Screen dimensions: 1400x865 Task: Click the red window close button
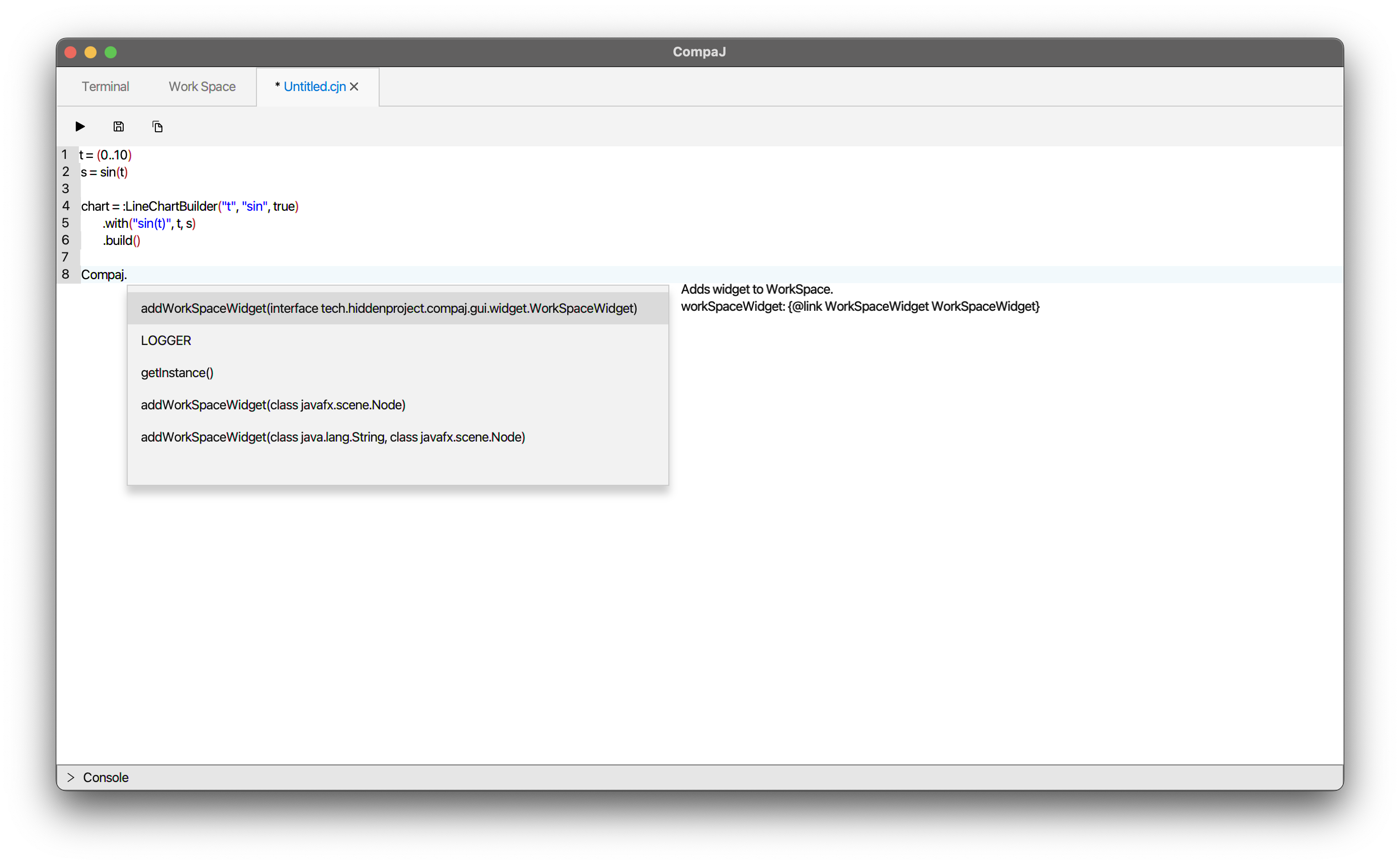click(71, 52)
